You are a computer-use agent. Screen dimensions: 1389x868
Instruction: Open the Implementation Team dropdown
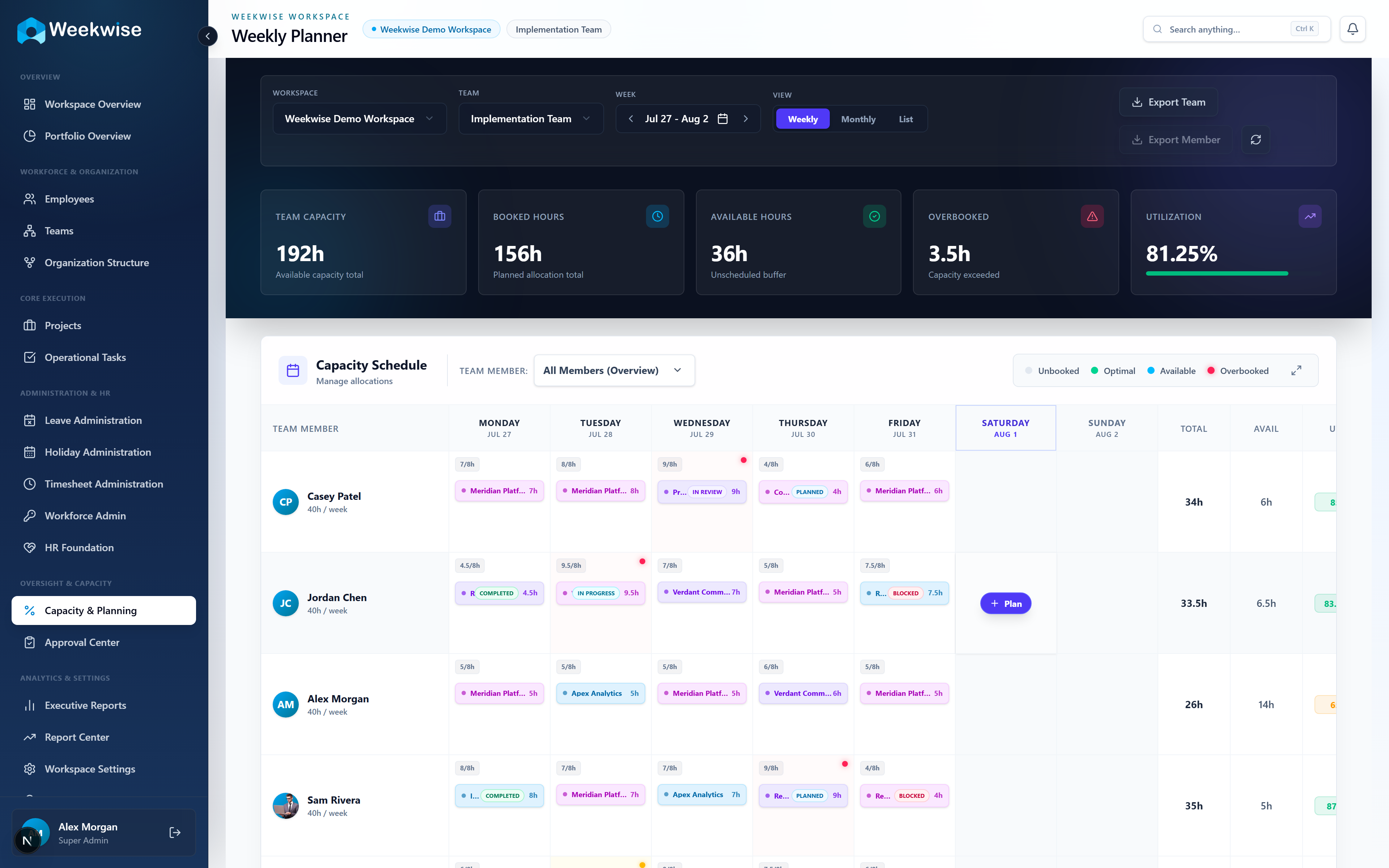click(x=531, y=119)
